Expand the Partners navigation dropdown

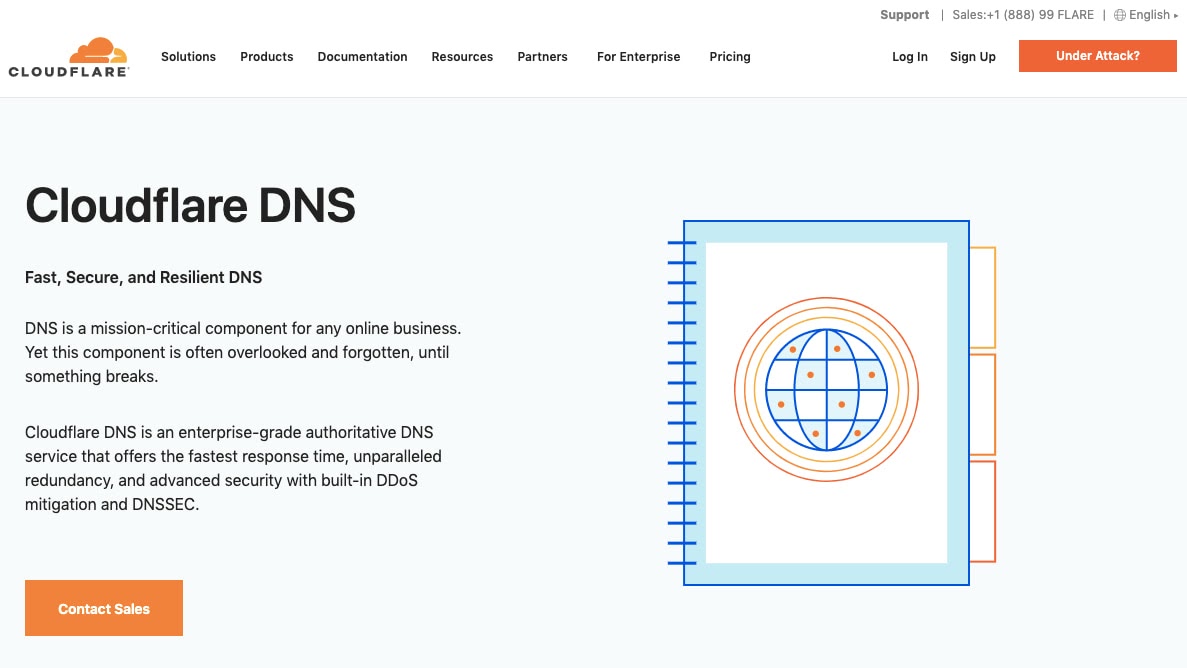click(542, 56)
